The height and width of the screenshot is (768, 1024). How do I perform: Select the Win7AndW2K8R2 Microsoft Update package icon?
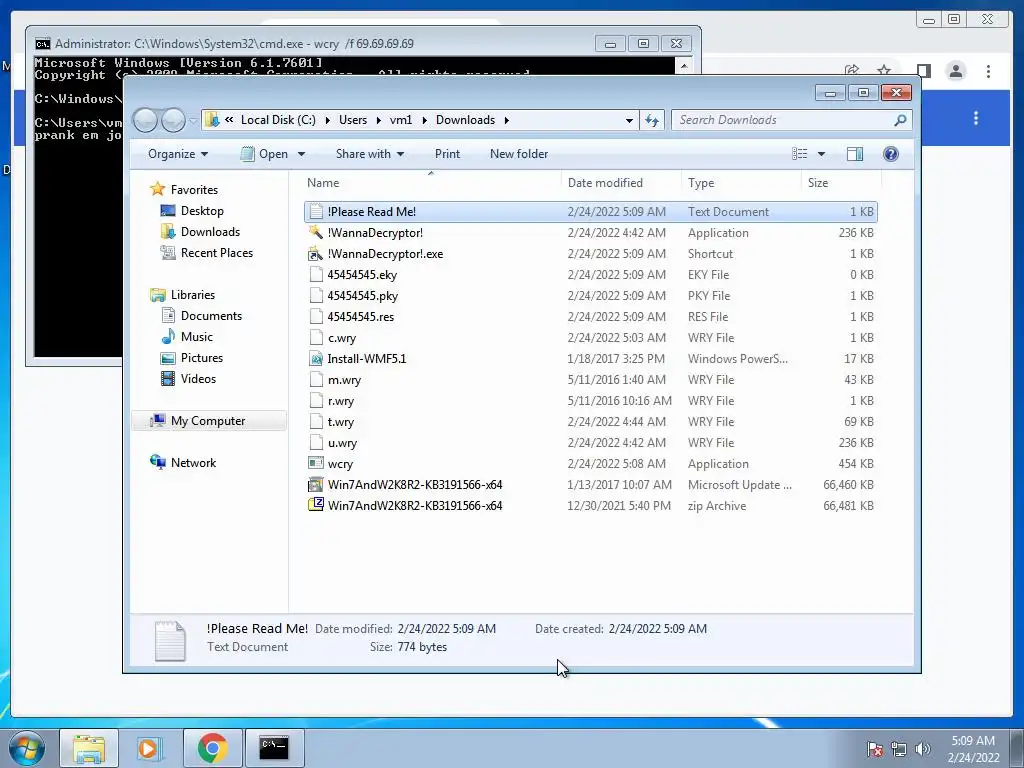316,485
